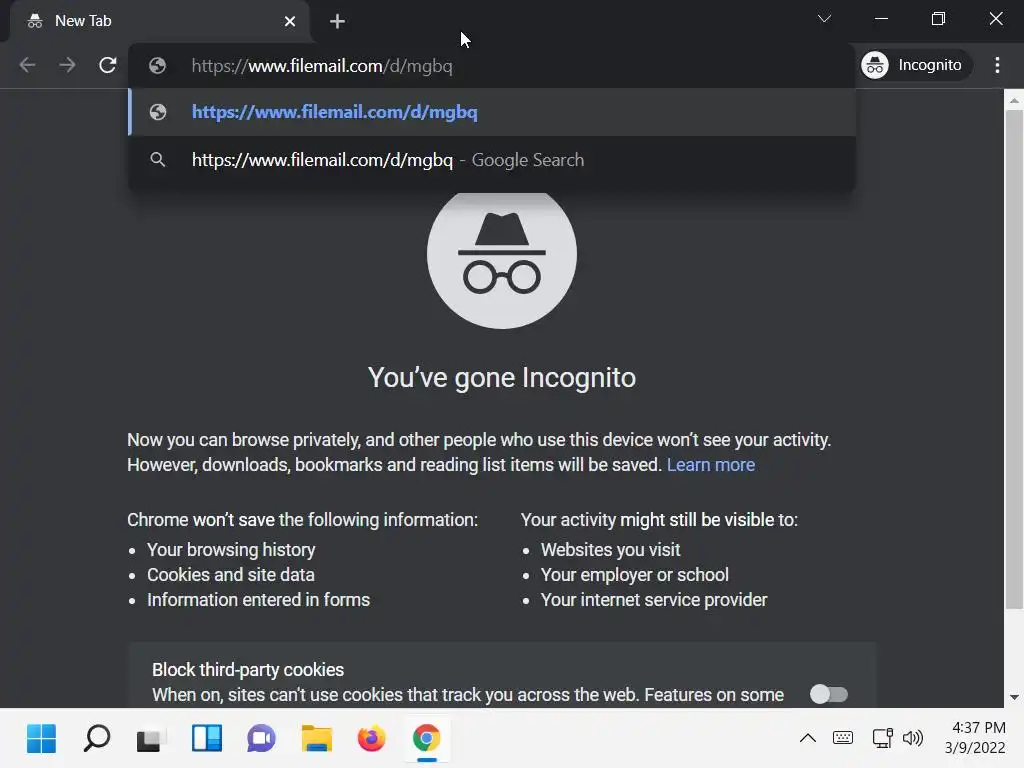This screenshot has height=768, width=1024.
Task: Select the New Tab tab
Action: coord(159,22)
